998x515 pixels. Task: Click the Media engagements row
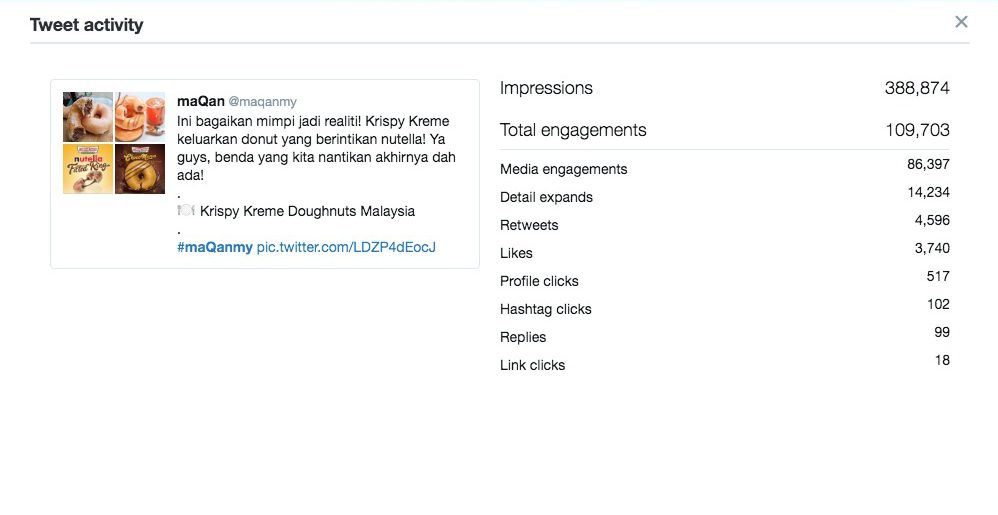724,169
